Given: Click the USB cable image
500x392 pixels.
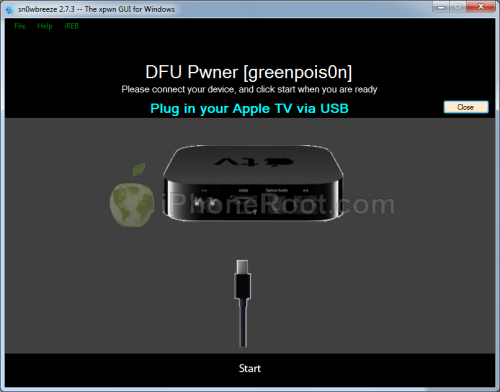Looking at the screenshot, I should [x=243, y=304].
